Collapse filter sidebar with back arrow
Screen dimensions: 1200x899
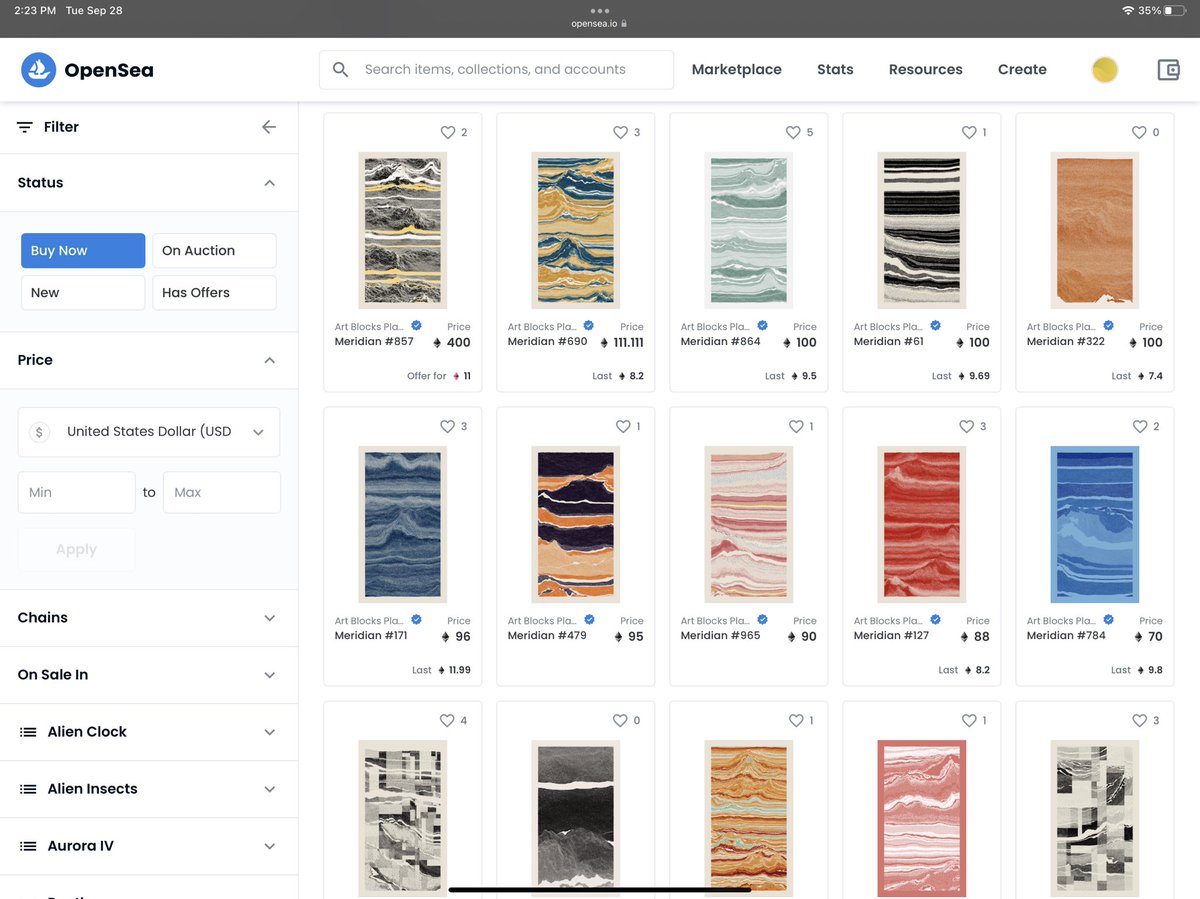click(x=269, y=127)
